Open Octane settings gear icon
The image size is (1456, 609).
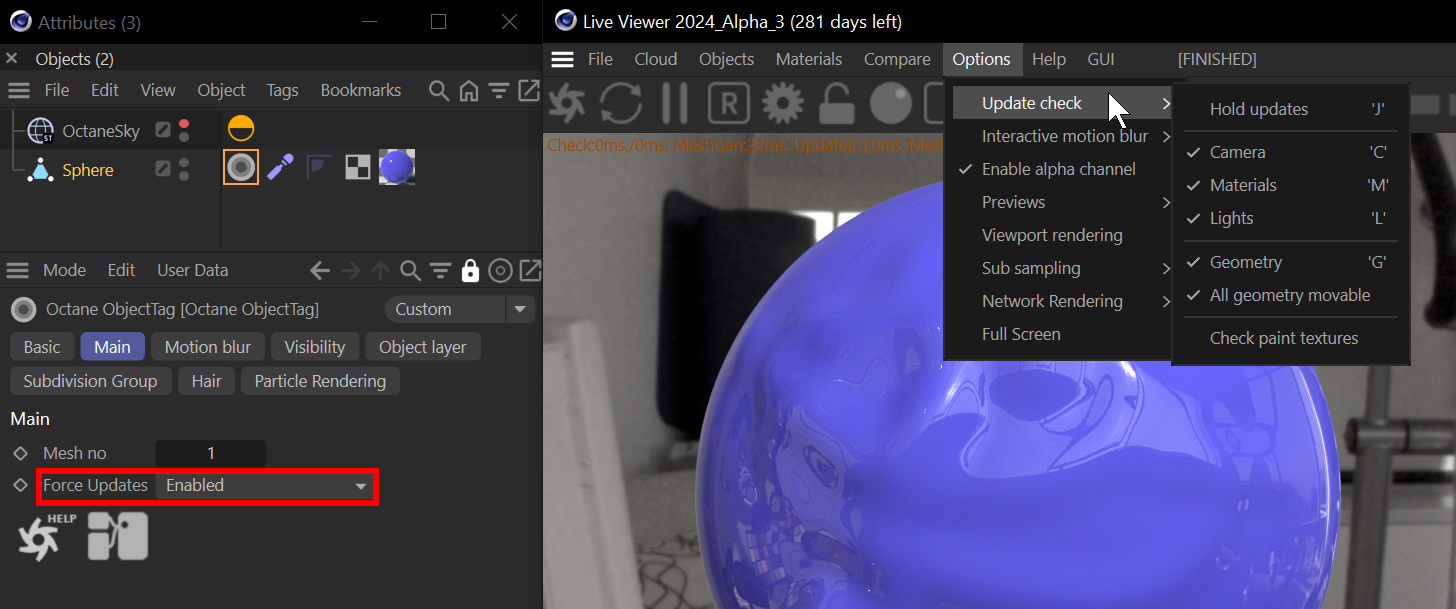782,103
